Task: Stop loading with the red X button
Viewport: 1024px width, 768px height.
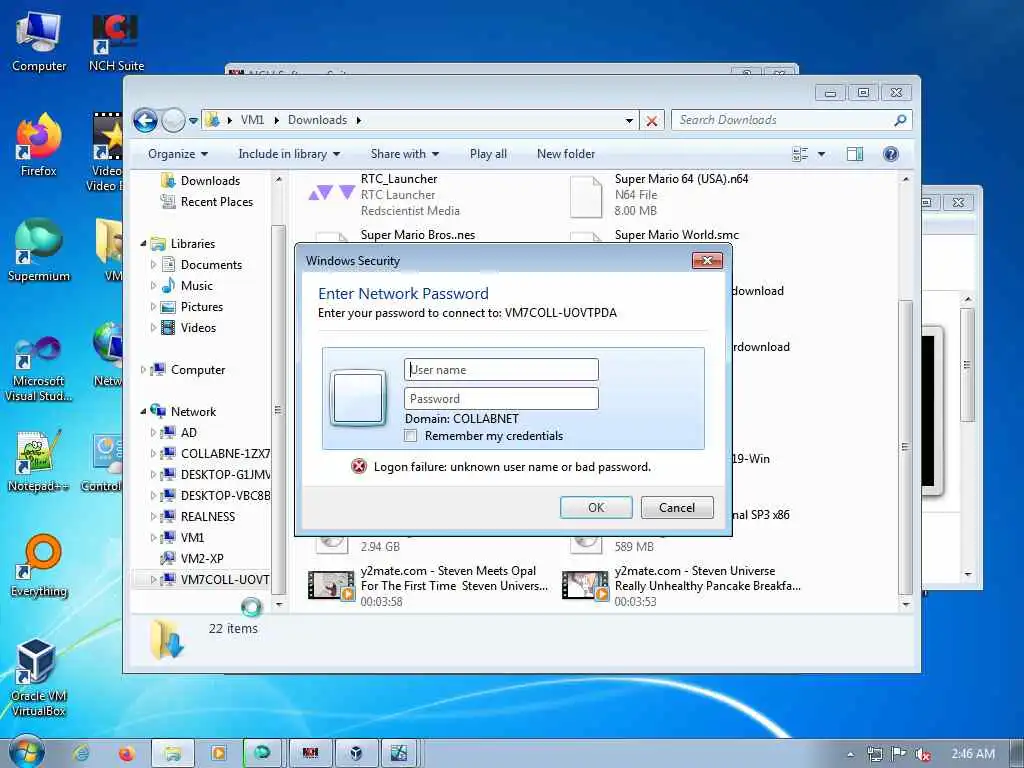Action: (651, 121)
